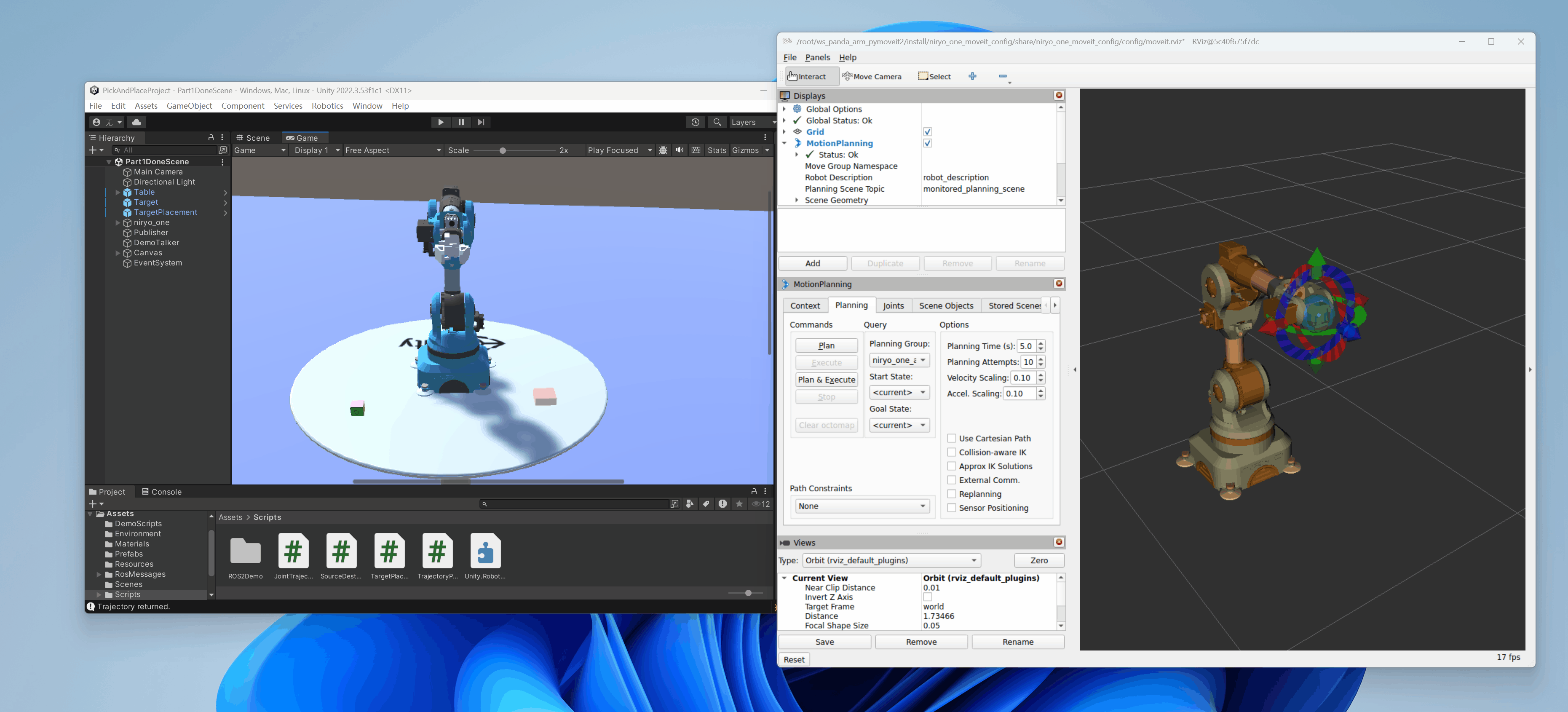This screenshot has width=1568, height=712.
Task: Adjust the Game view Scale slider
Action: point(503,150)
